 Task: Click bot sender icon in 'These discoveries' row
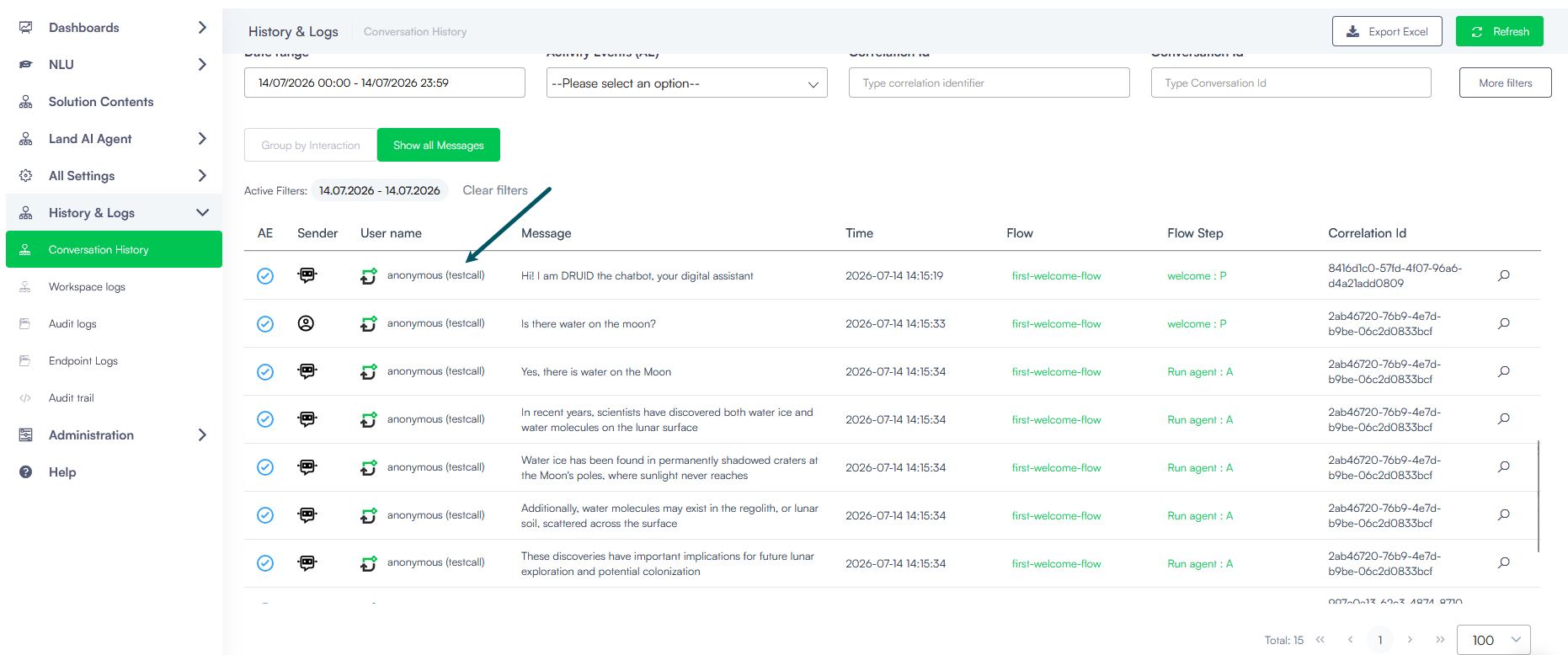pos(307,562)
